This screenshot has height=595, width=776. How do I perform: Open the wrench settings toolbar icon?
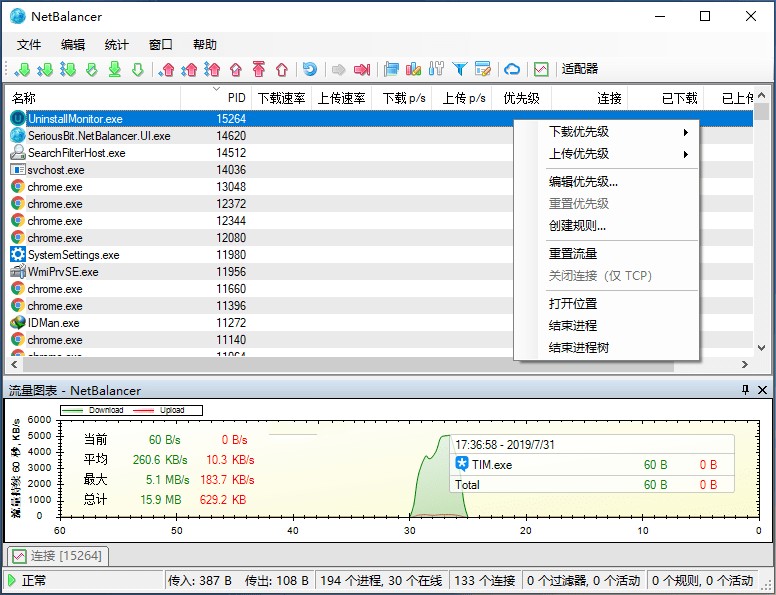pos(436,69)
